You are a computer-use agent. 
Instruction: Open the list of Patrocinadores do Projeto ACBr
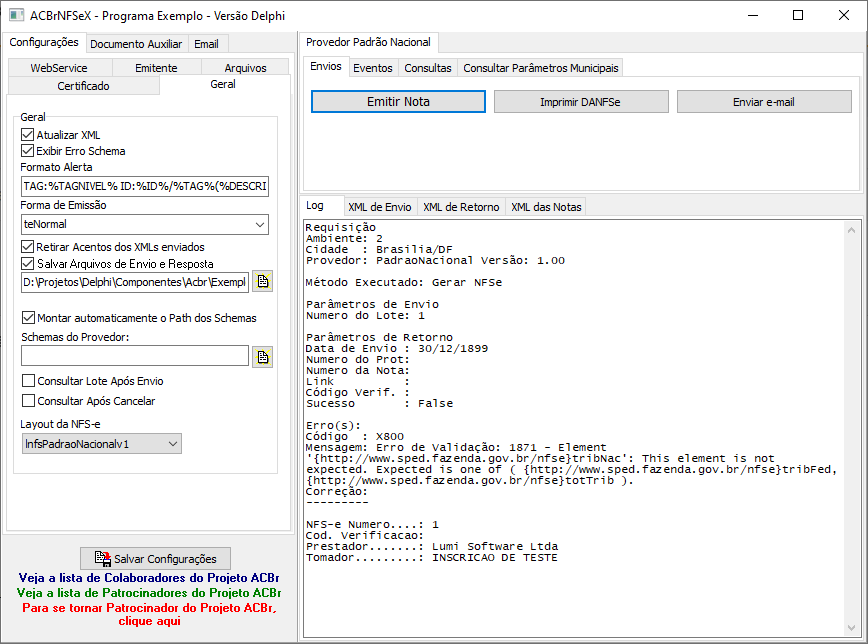point(149,593)
